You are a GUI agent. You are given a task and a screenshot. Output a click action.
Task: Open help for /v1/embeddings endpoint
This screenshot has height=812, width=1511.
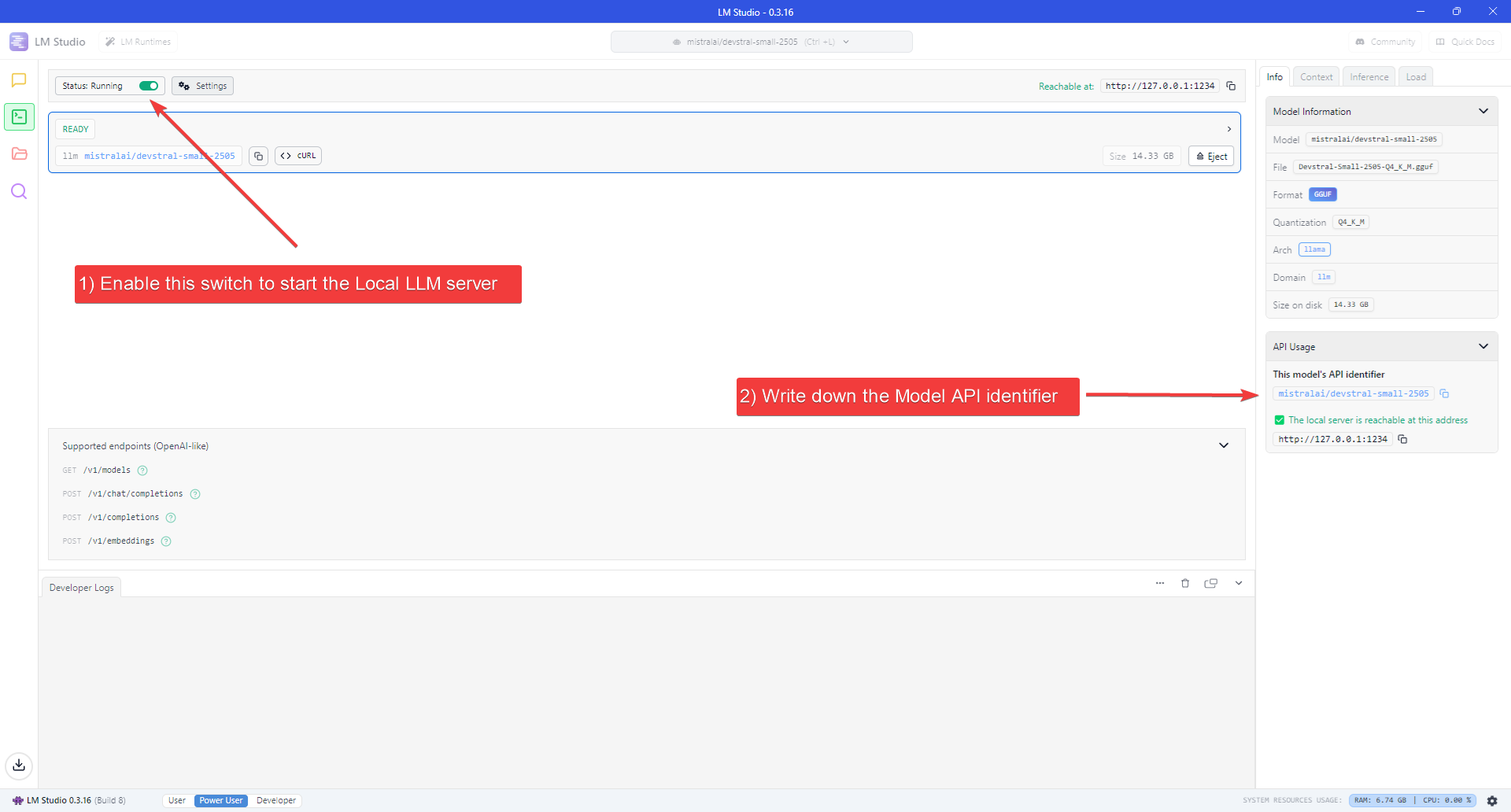(166, 541)
